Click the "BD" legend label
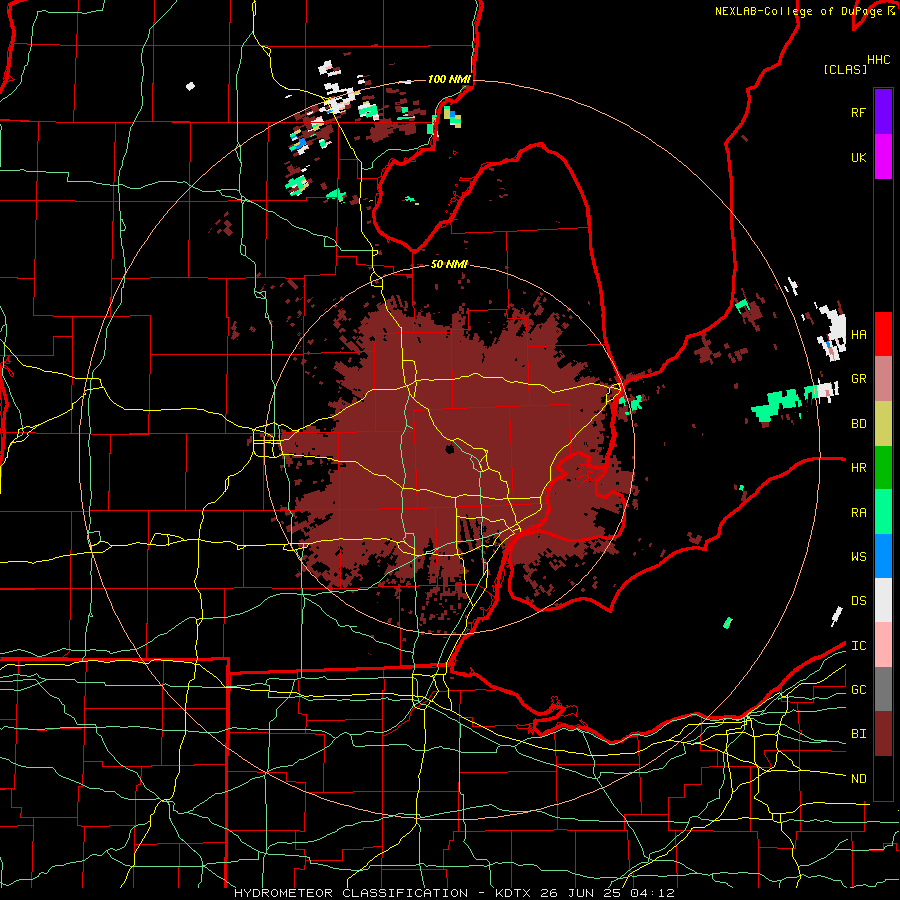Viewport: 900px width, 900px height. click(x=858, y=424)
